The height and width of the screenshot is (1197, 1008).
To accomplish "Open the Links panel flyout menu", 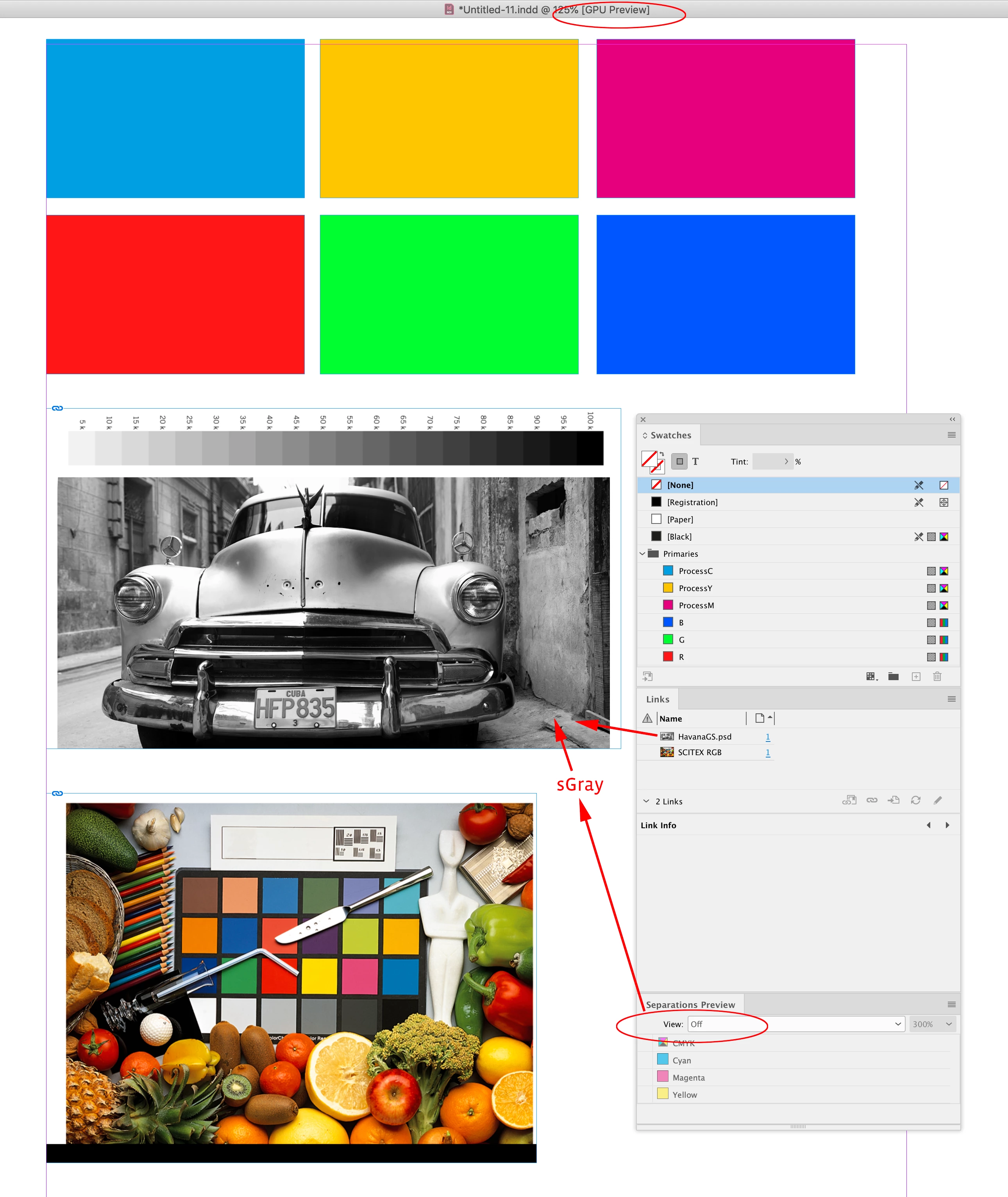I will (x=951, y=699).
